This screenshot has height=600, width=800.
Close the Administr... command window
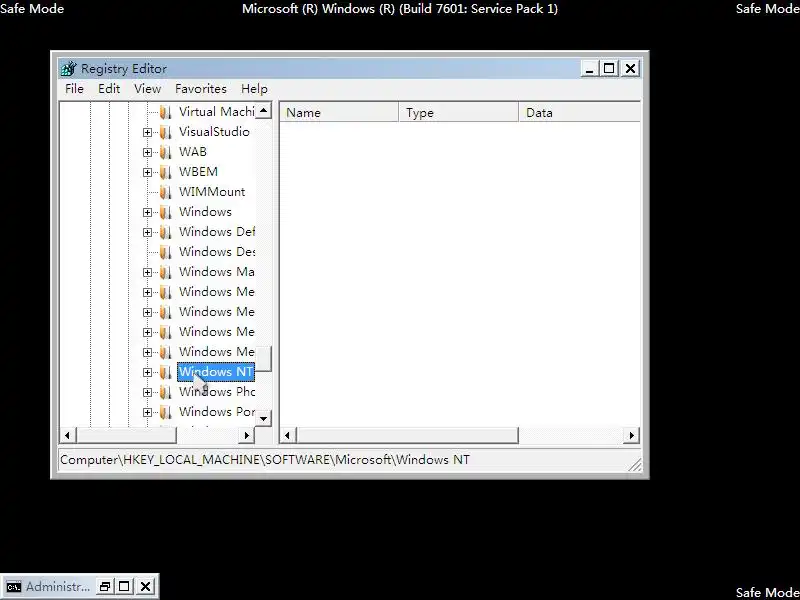click(145, 587)
